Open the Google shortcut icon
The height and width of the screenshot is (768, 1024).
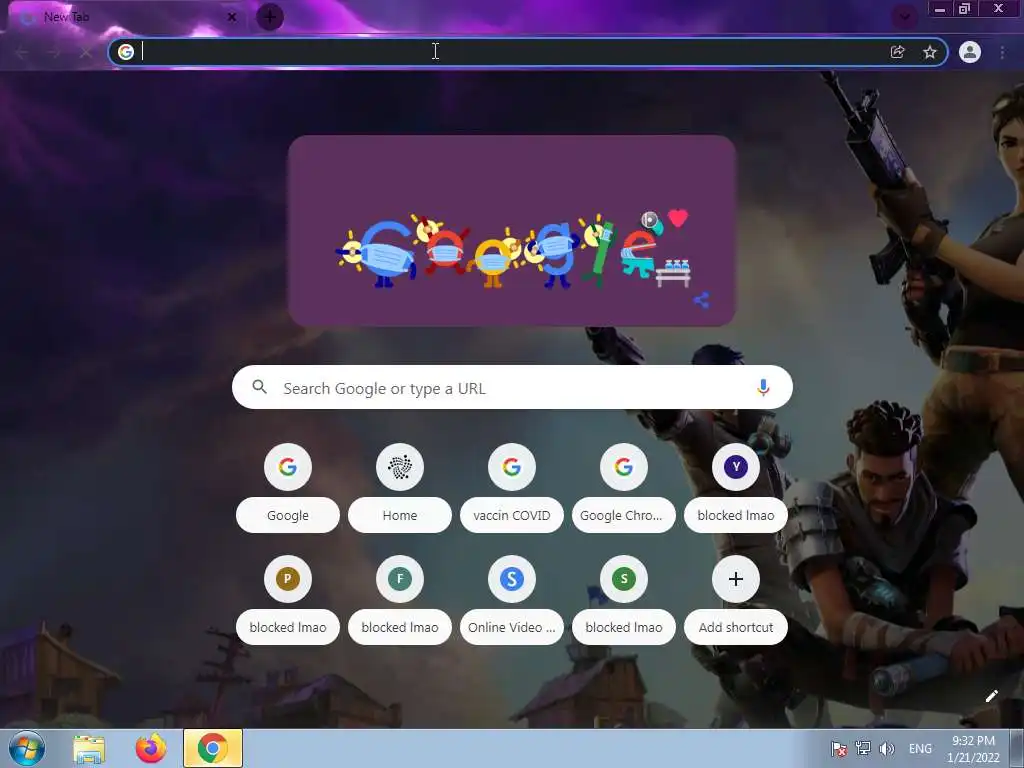[x=288, y=466]
